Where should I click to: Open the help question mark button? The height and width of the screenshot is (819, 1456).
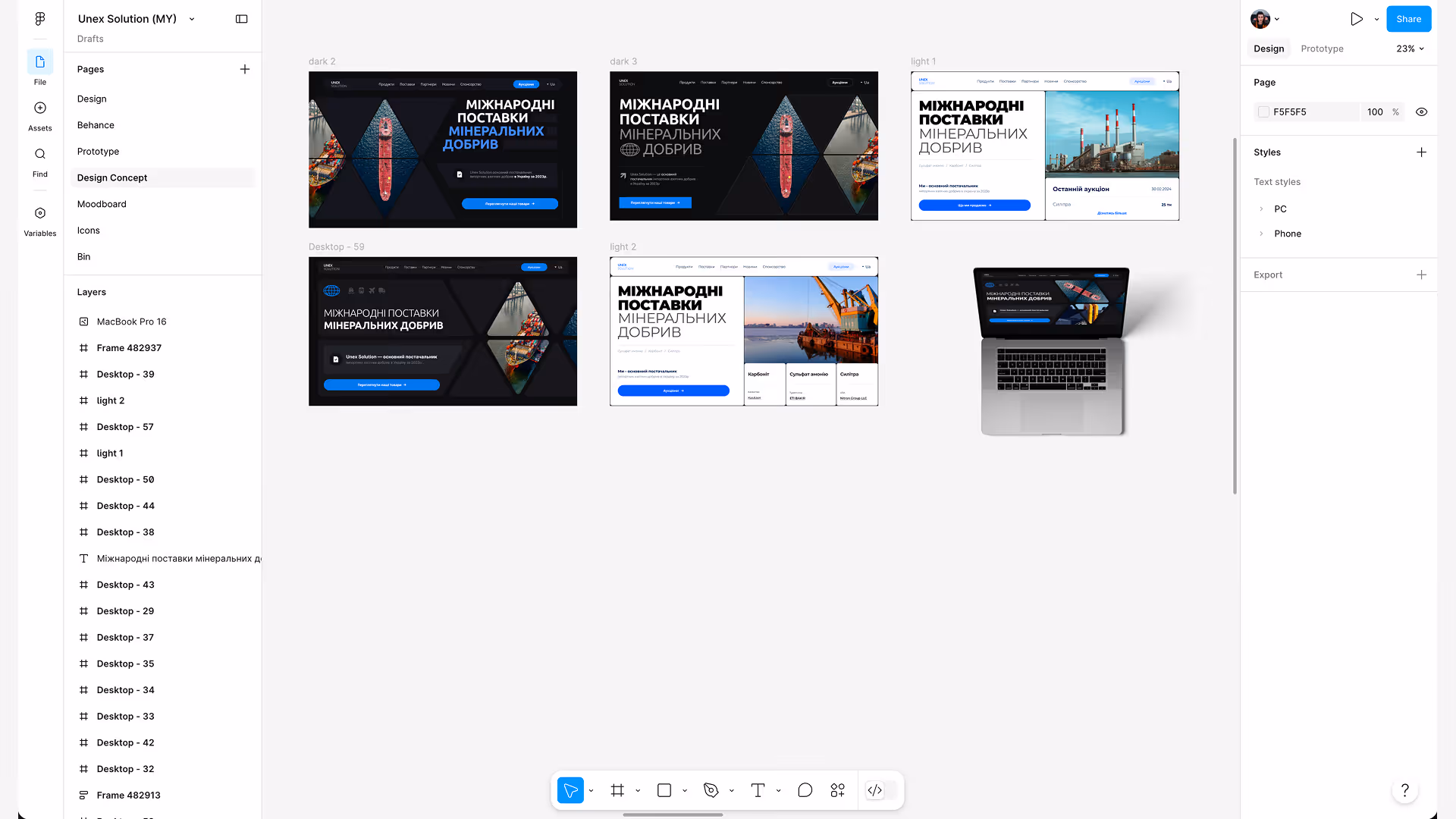coord(1405,790)
